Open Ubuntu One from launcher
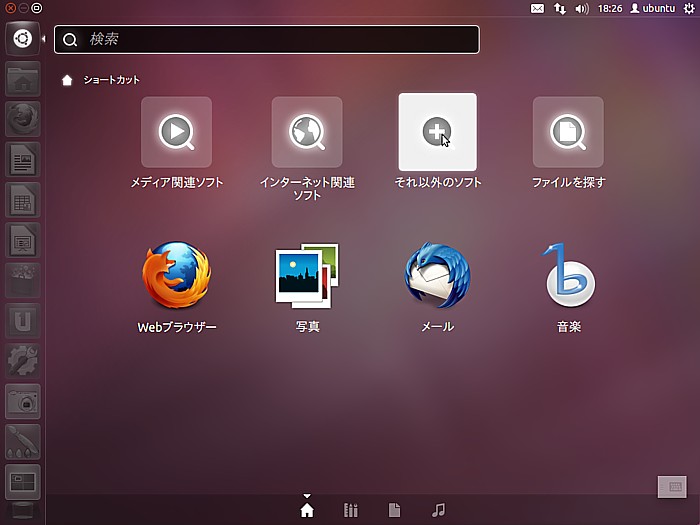 point(23,321)
